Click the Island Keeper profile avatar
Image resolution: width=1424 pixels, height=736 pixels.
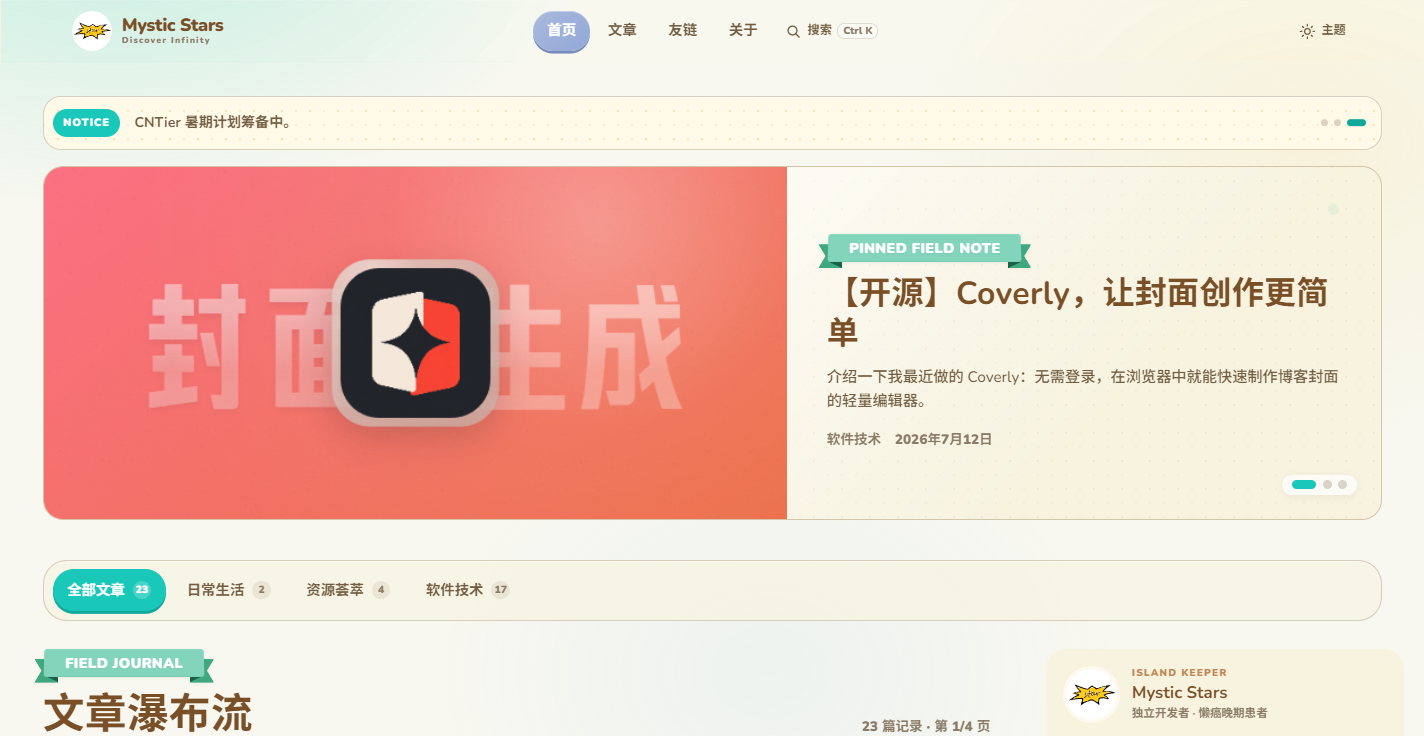(x=1091, y=694)
